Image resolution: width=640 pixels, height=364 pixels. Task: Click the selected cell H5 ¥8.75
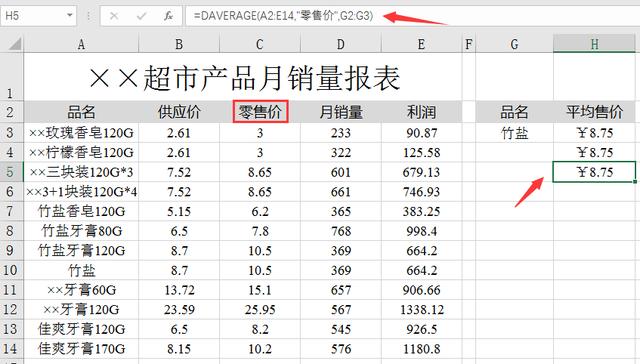click(x=594, y=172)
